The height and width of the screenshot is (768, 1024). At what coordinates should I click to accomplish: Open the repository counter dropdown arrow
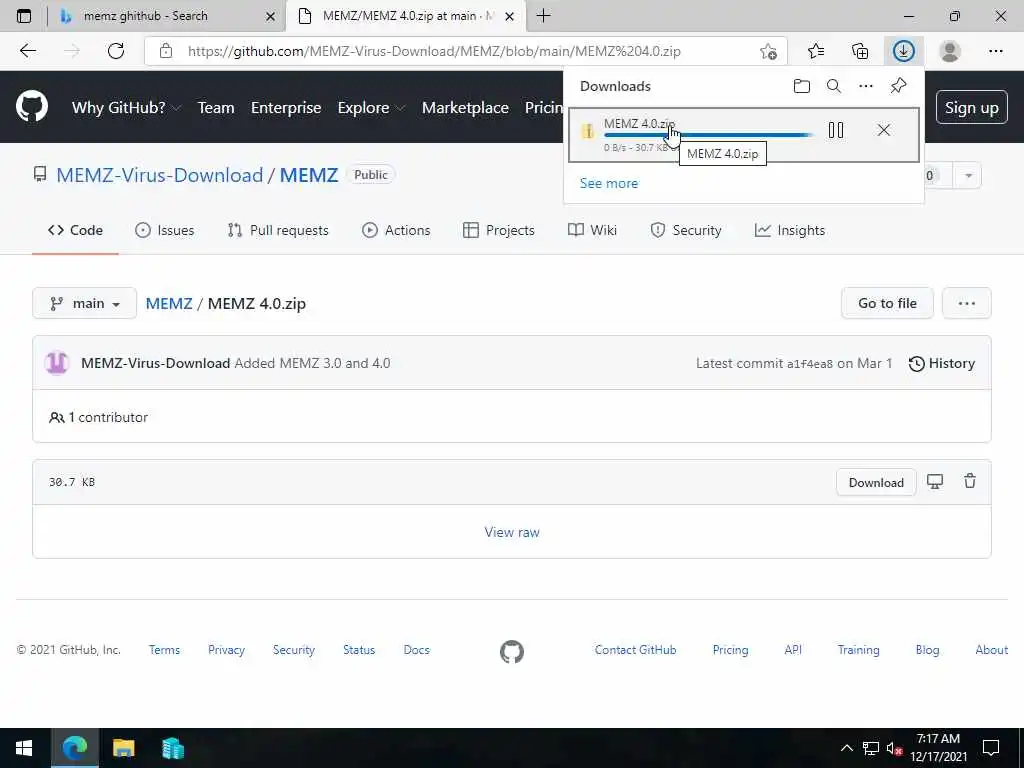(968, 175)
